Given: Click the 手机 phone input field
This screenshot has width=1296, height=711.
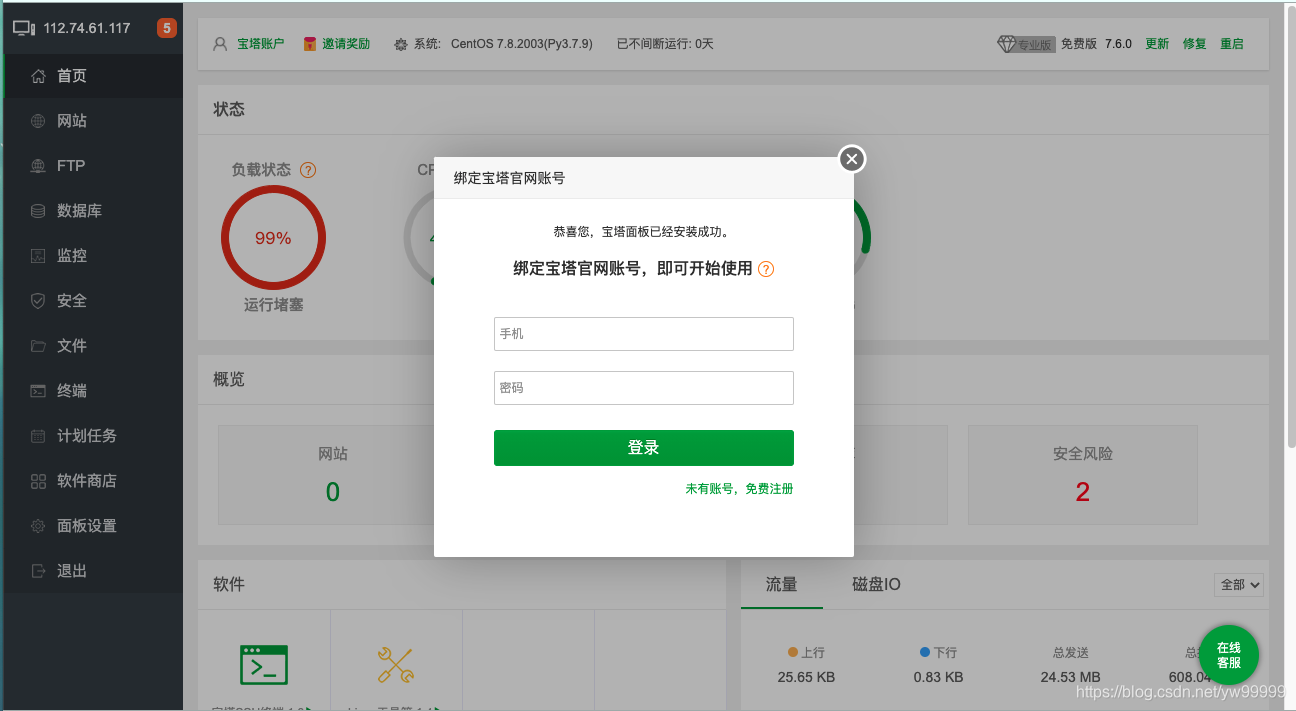Looking at the screenshot, I should click(x=644, y=334).
